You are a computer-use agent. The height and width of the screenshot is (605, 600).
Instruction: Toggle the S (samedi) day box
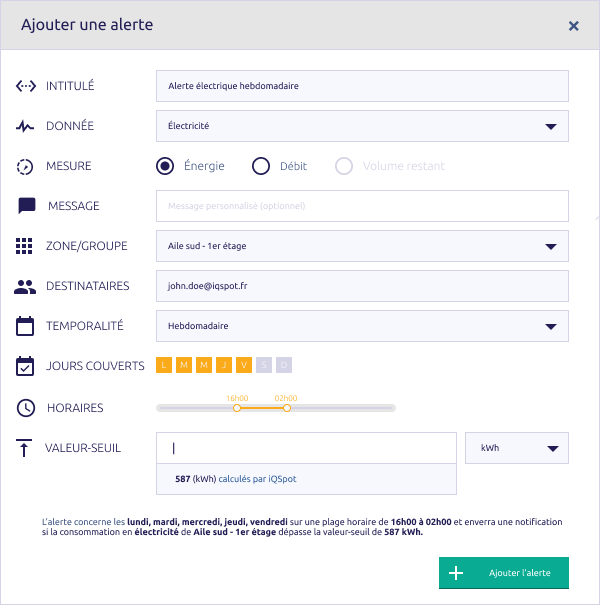pos(264,365)
